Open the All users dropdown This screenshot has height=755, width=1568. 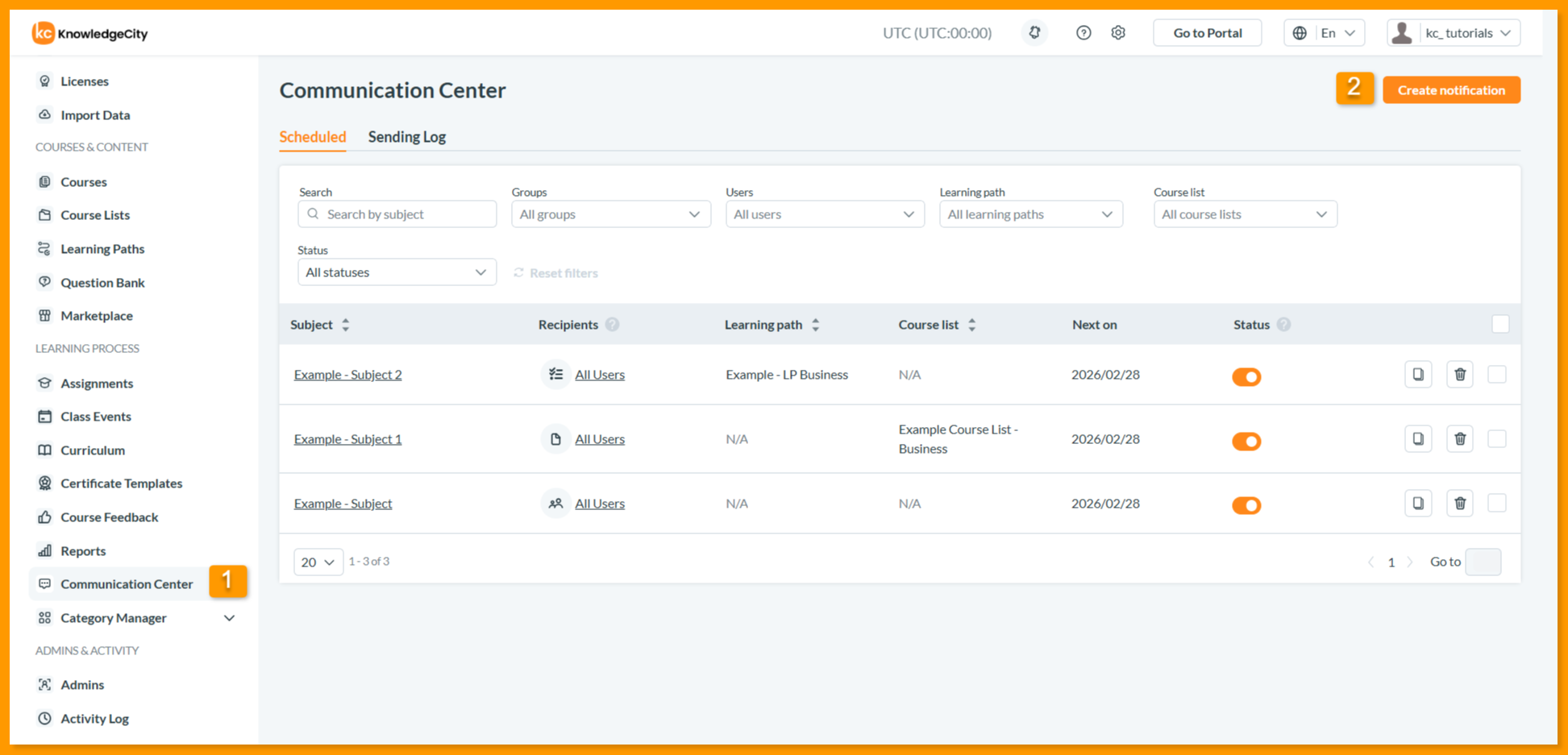(x=825, y=214)
